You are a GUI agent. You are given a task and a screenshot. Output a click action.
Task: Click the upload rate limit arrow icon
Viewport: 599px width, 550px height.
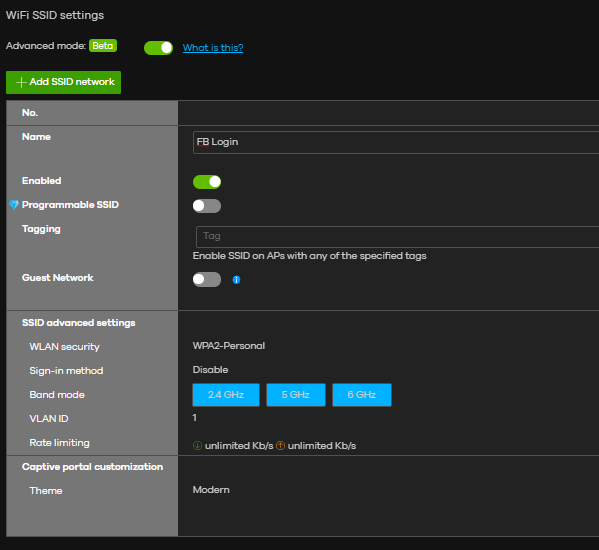[280, 445]
